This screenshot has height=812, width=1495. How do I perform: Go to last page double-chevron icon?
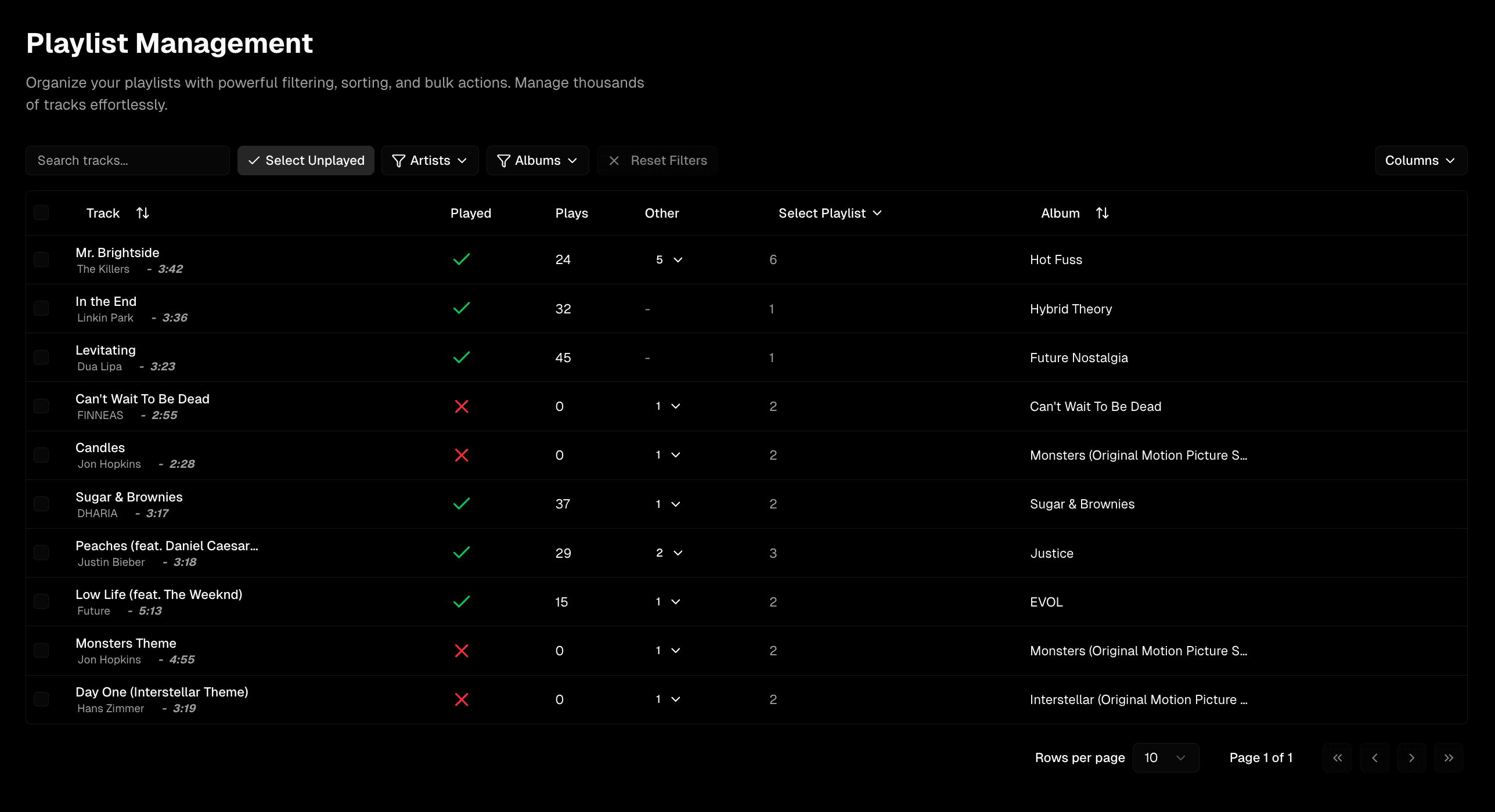pos(1449,758)
